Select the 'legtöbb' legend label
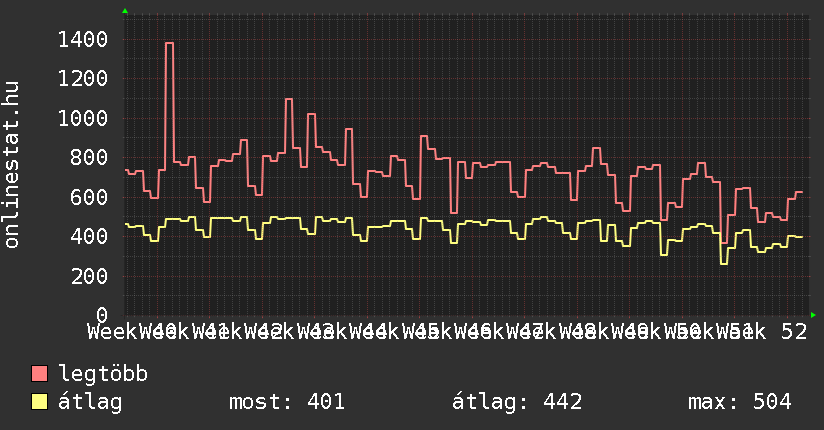Image resolution: width=824 pixels, height=430 pixels. (x=103, y=374)
